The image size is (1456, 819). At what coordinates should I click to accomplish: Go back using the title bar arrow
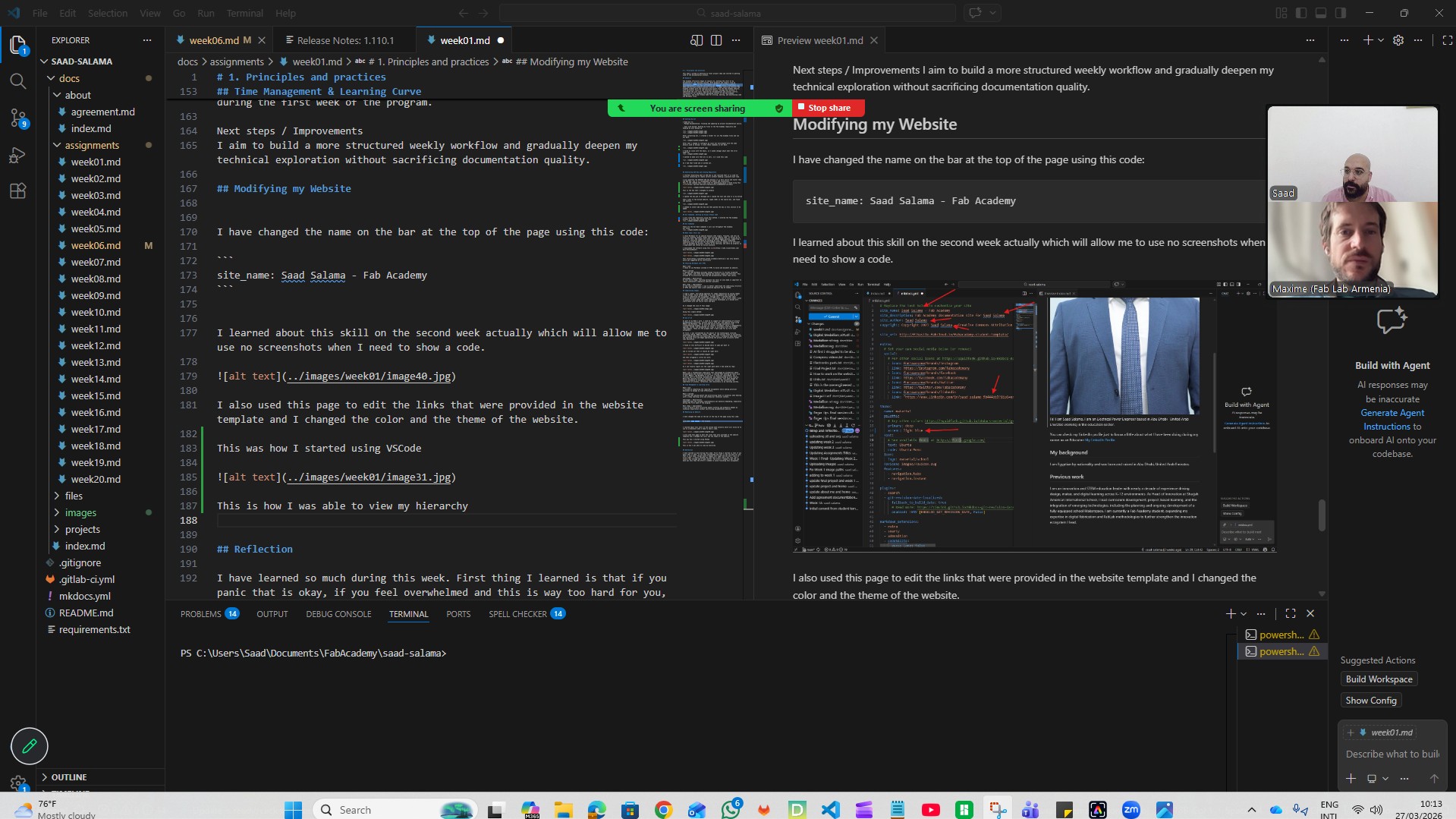464,13
